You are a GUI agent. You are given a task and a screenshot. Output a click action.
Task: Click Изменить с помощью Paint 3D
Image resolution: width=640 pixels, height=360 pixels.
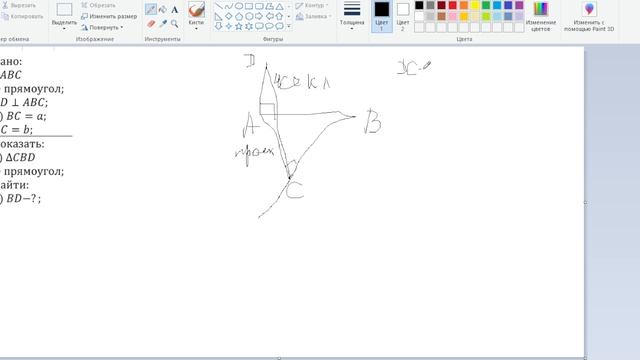click(589, 16)
